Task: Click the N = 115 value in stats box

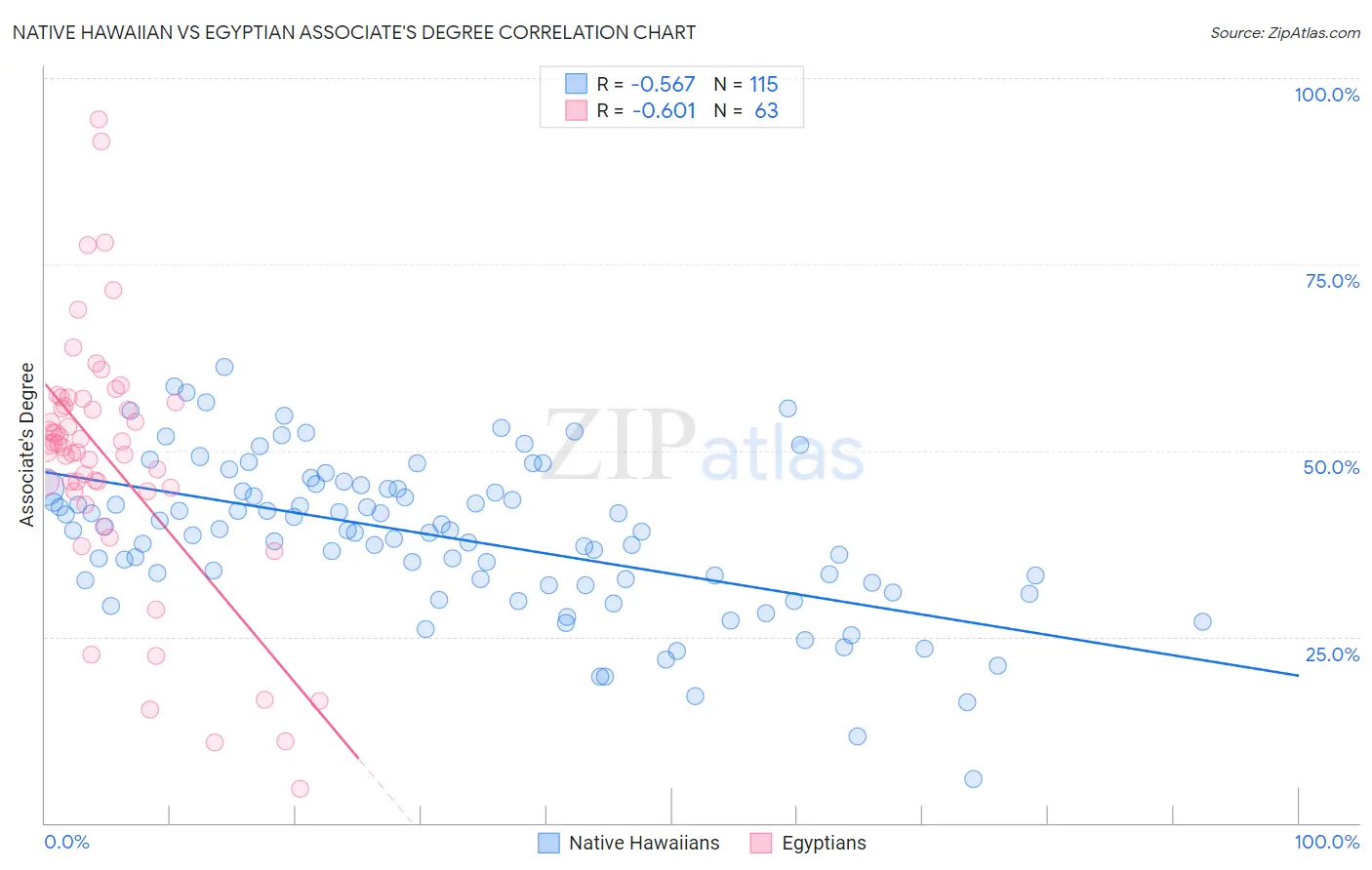Action: [747, 84]
